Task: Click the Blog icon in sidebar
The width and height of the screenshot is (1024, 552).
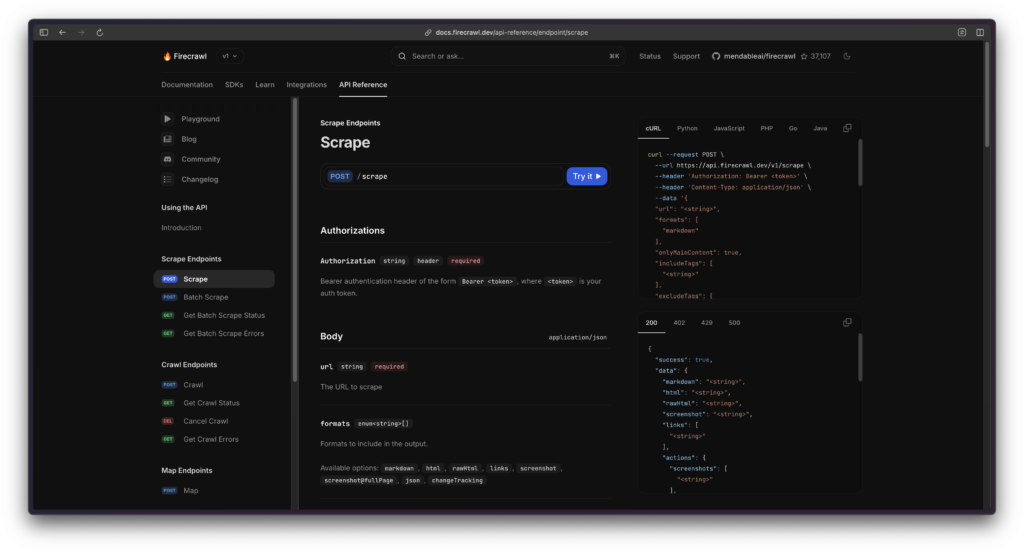Action: (167, 139)
